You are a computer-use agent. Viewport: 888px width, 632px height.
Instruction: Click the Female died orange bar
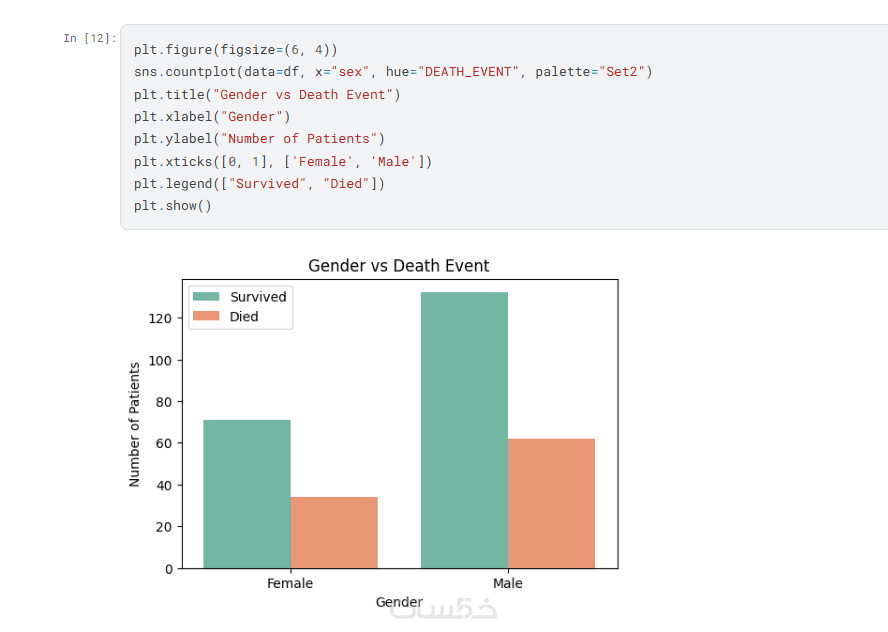(x=334, y=532)
